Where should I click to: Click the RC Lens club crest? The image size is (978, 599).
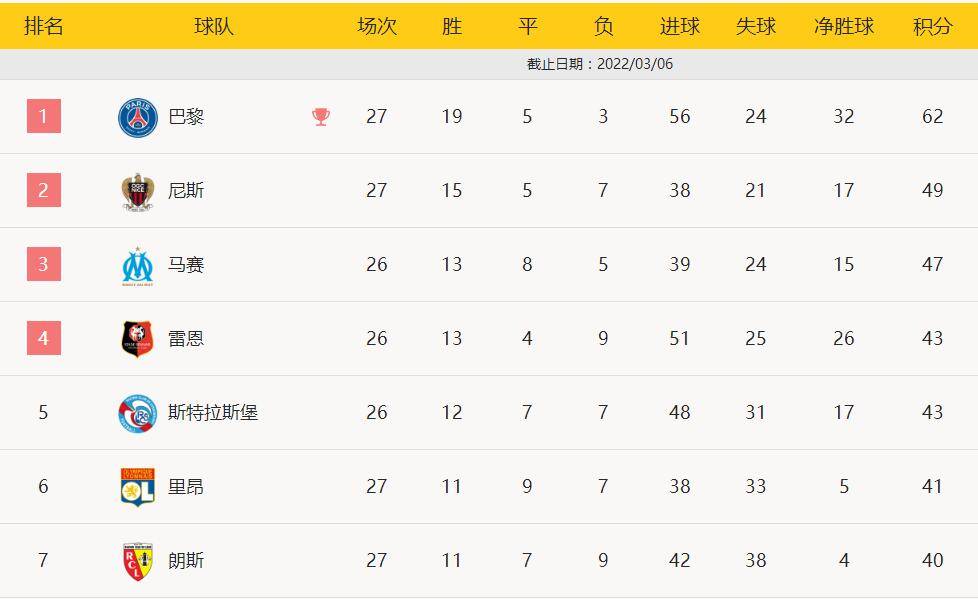click(x=138, y=561)
